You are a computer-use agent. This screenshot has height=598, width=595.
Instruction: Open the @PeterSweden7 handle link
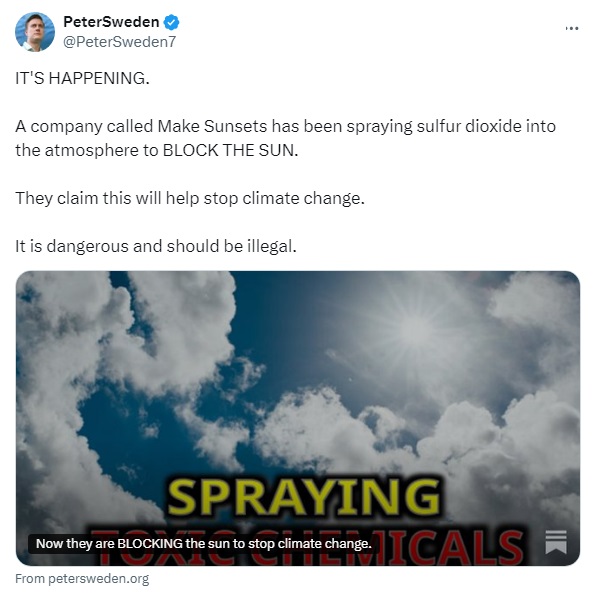pyautogui.click(x=119, y=42)
